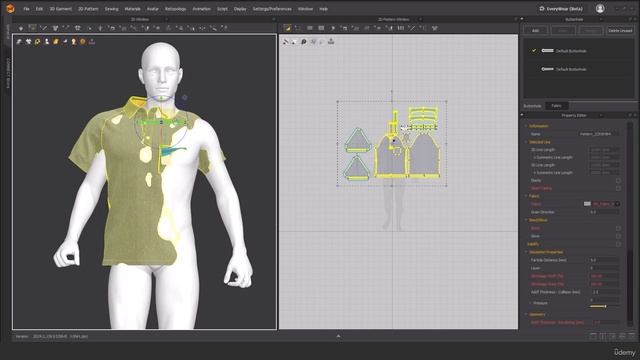Select the upper sleeve pattern piece in 2D window
The height and width of the screenshot is (360, 640).
coord(357,140)
